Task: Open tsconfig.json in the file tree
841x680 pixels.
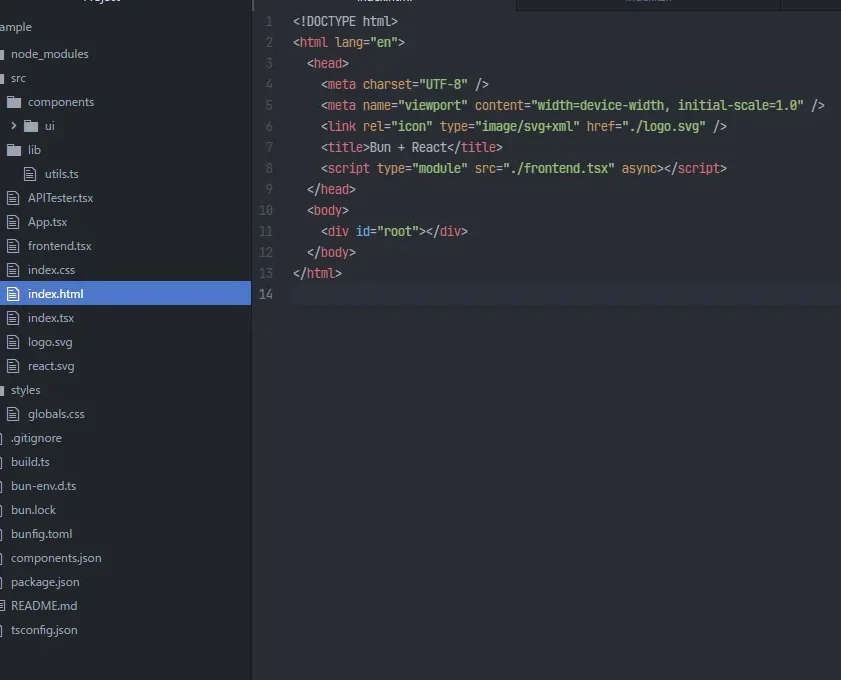Action: [44, 630]
